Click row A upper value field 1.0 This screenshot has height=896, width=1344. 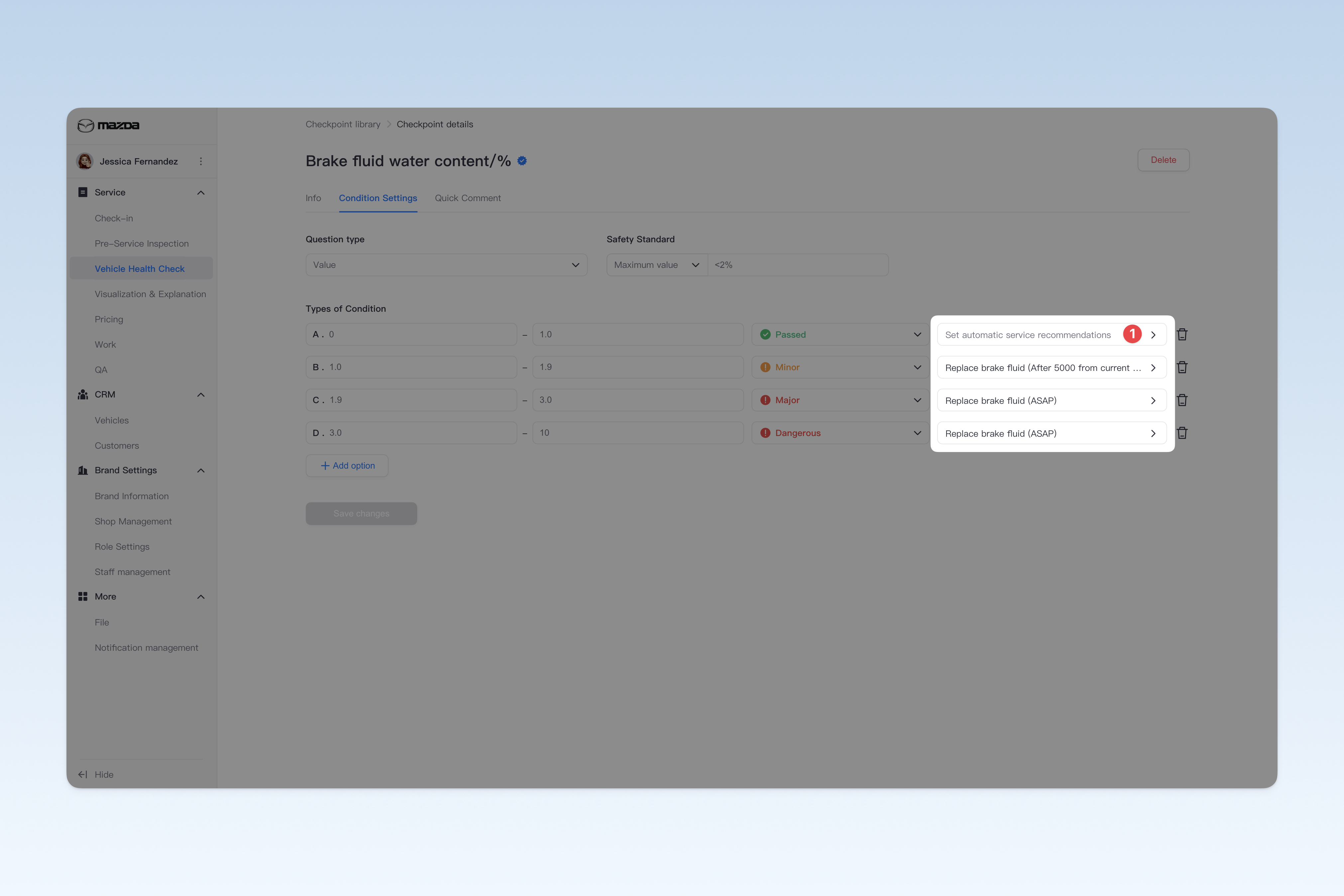638,334
